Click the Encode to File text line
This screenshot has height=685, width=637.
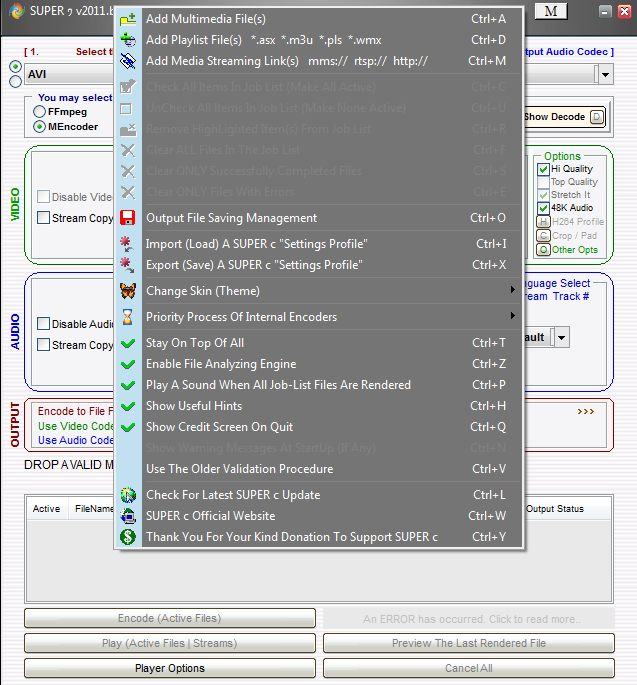pyautogui.click(x=76, y=411)
